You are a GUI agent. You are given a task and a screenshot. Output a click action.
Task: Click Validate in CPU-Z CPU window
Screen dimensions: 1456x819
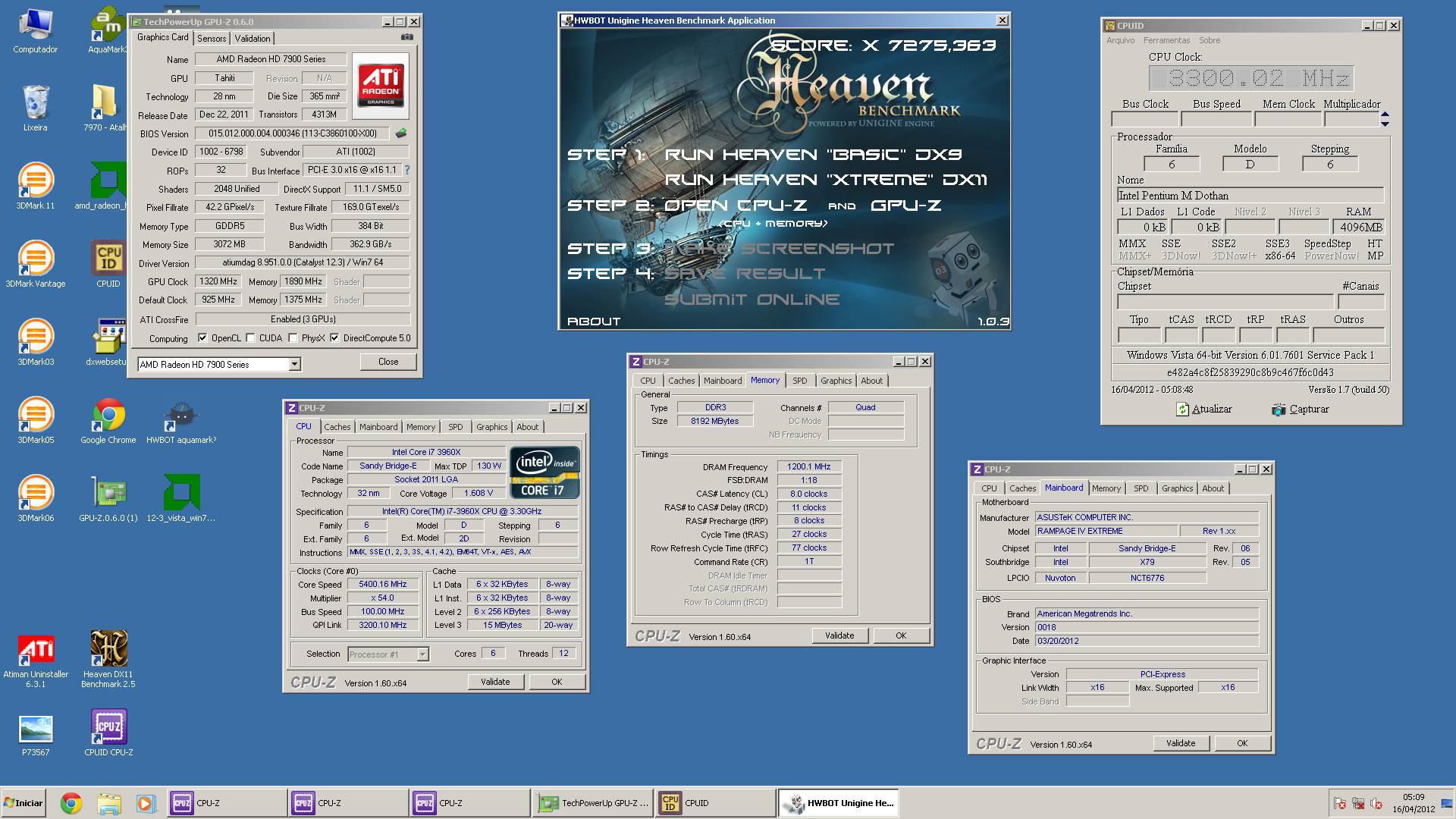pyautogui.click(x=495, y=682)
